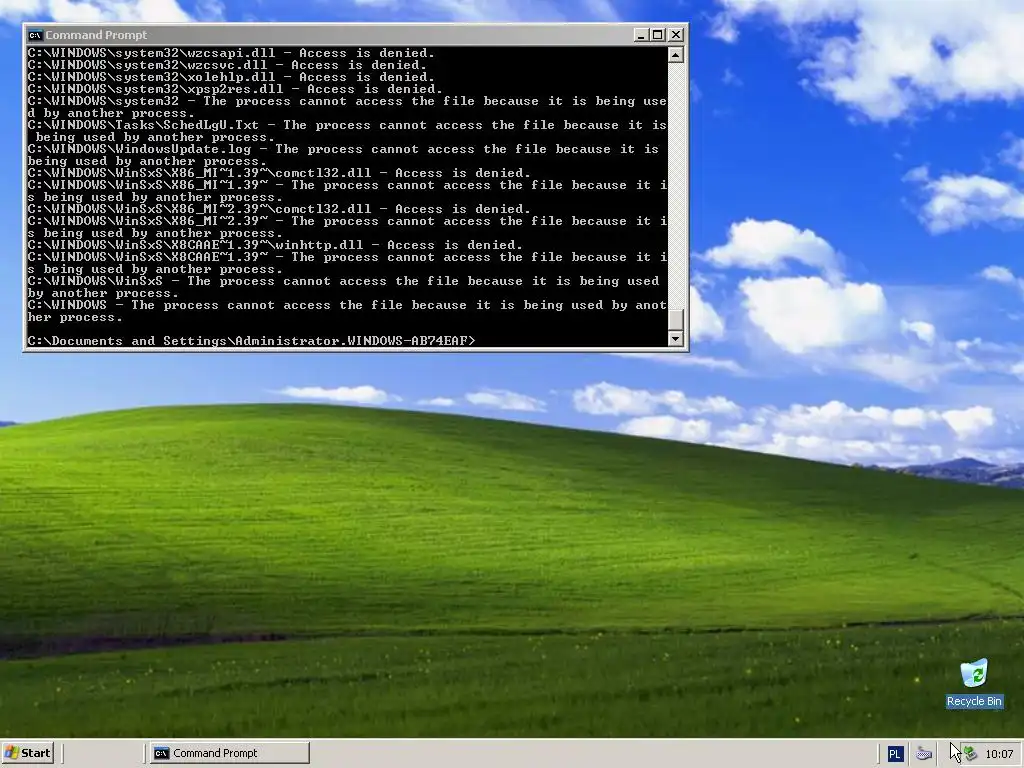Image resolution: width=1024 pixels, height=768 pixels.
Task: Click the wzcsapi.dll Access is denied line
Action: click(x=231, y=53)
